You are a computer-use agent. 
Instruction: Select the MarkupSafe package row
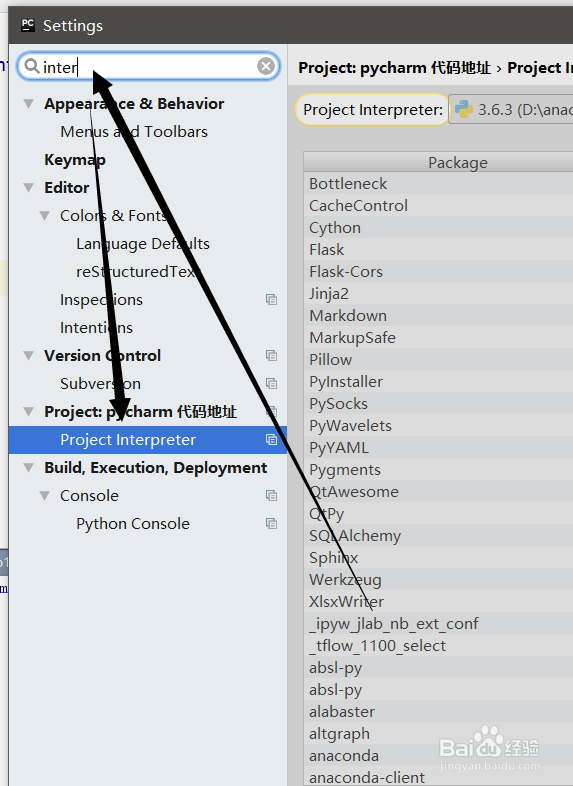coord(438,338)
